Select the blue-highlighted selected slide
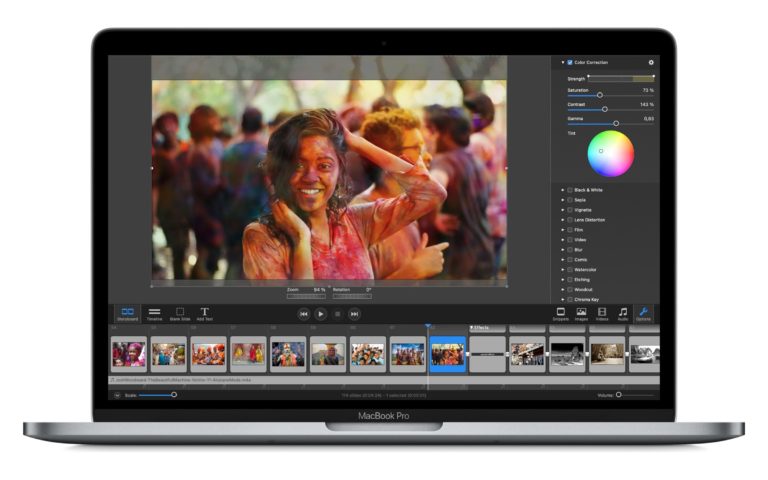Screen dimensions: 768x480 (448, 354)
